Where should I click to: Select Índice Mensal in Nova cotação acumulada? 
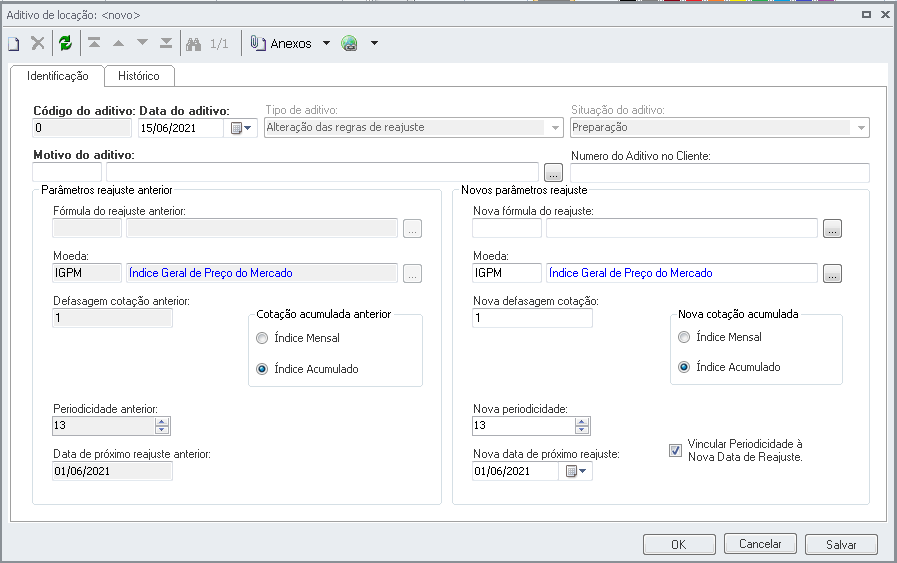point(684,337)
